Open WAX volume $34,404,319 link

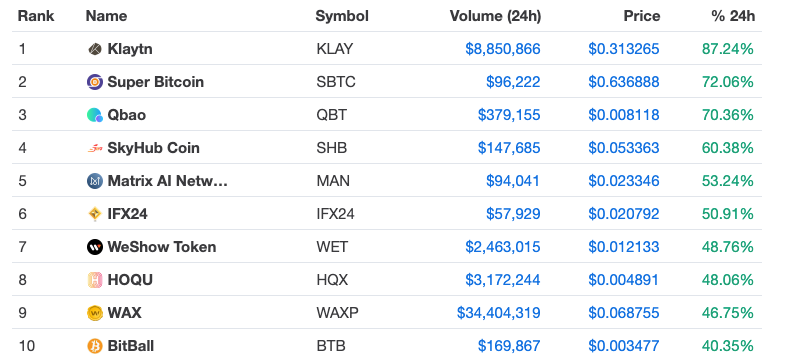[x=498, y=313]
